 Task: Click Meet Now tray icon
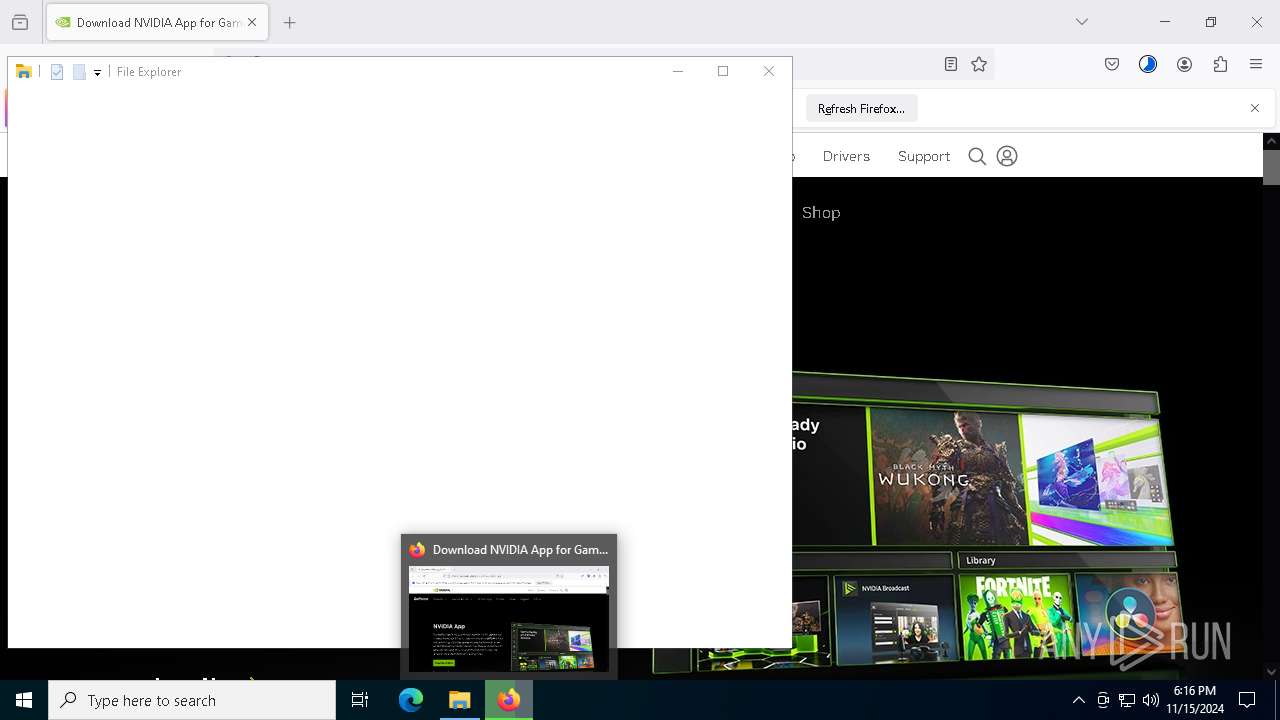[1102, 700]
